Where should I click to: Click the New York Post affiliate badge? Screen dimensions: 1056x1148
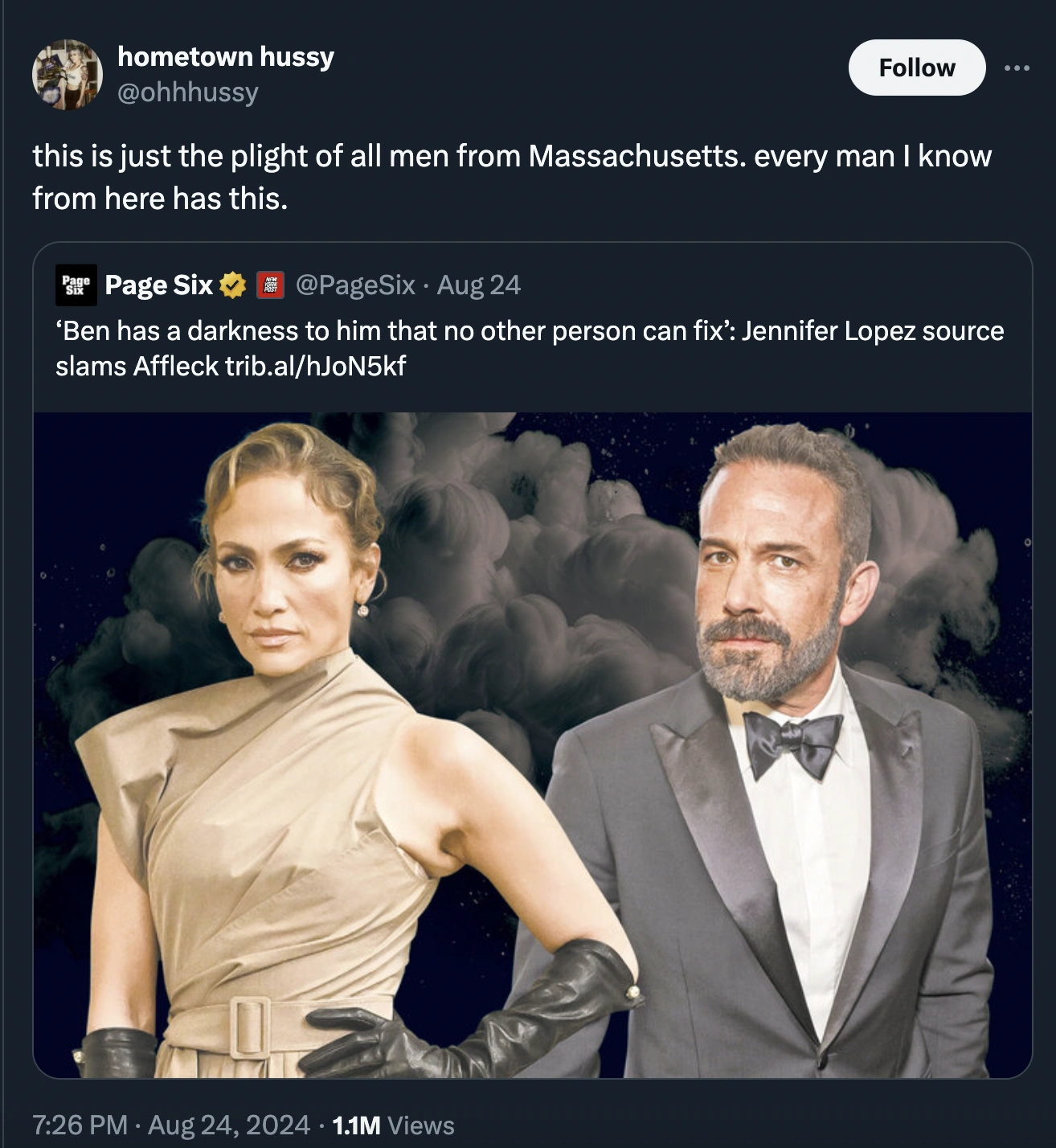pyautogui.click(x=270, y=285)
